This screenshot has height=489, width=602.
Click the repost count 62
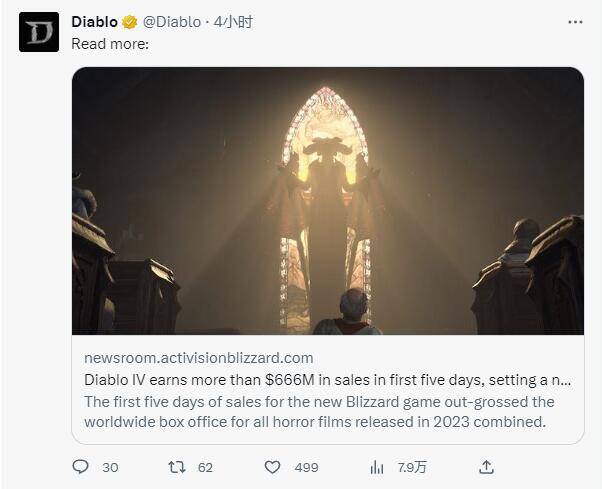(x=205, y=467)
